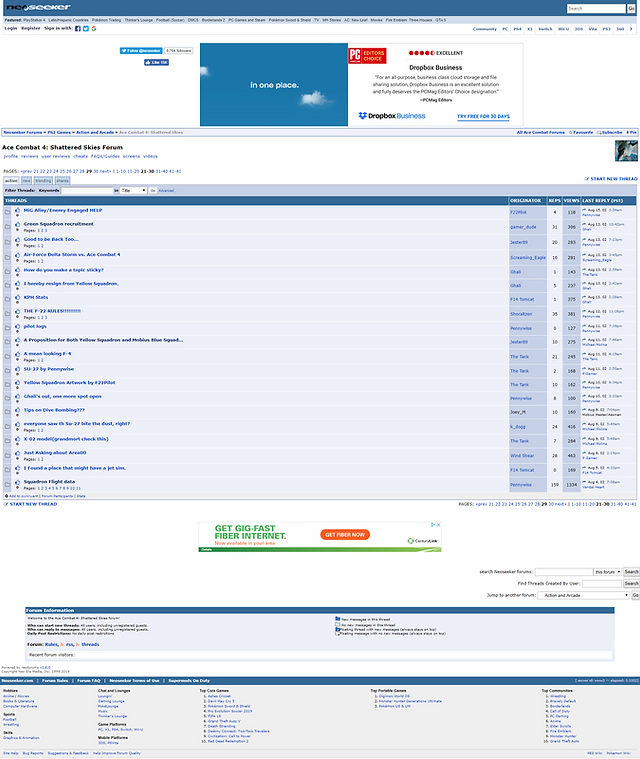Viewport: 640px width, 759px height.
Task: Click the filter threads Go button
Action: [153, 191]
